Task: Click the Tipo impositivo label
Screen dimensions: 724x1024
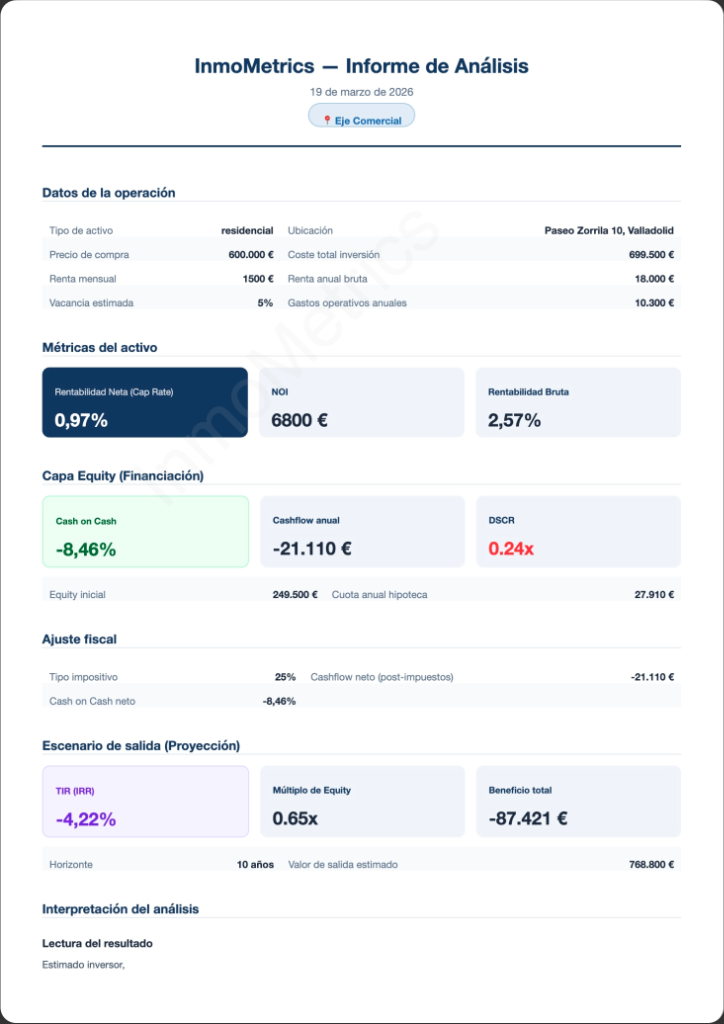Action: (84, 677)
